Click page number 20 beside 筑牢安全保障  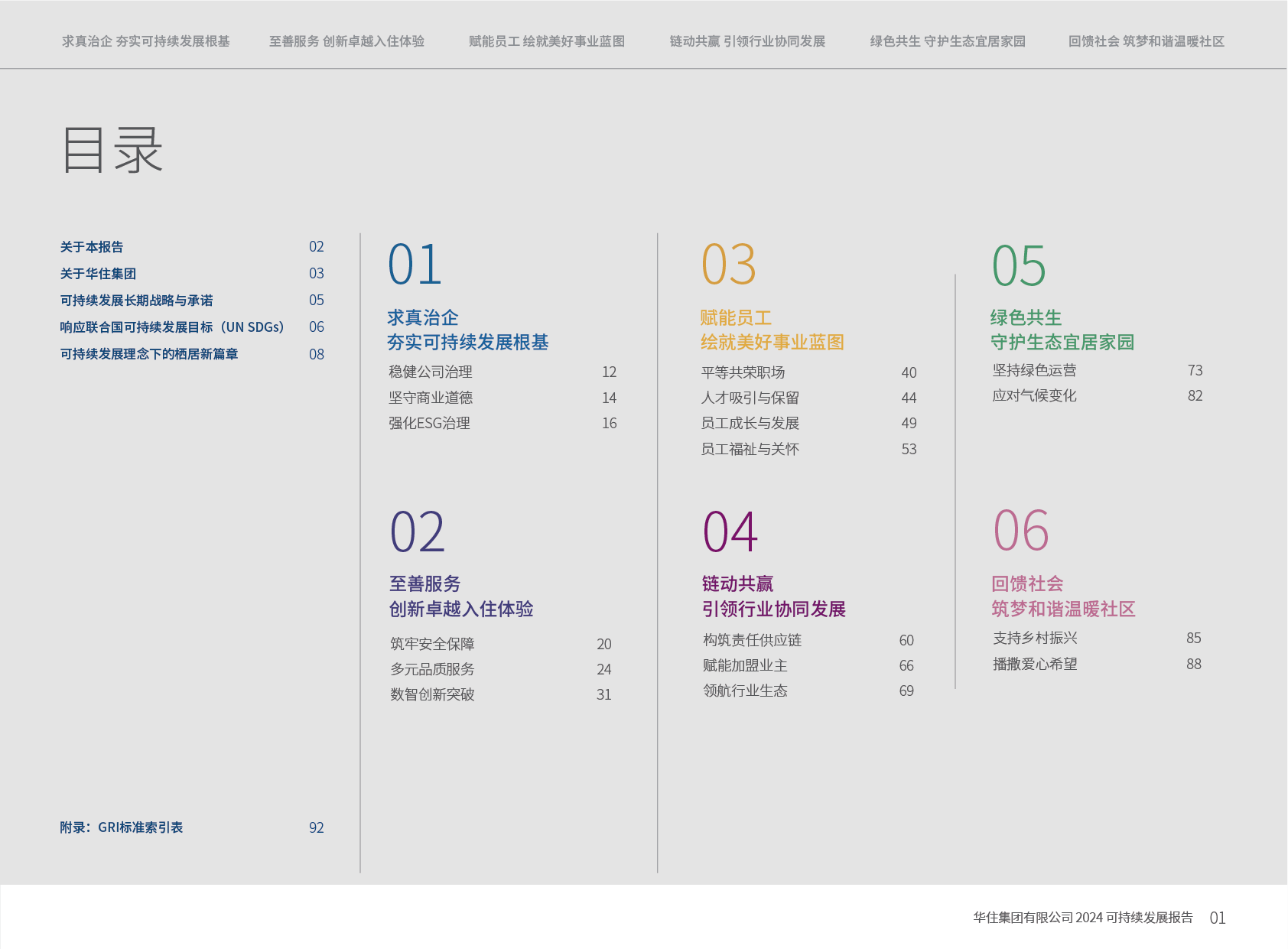point(604,644)
